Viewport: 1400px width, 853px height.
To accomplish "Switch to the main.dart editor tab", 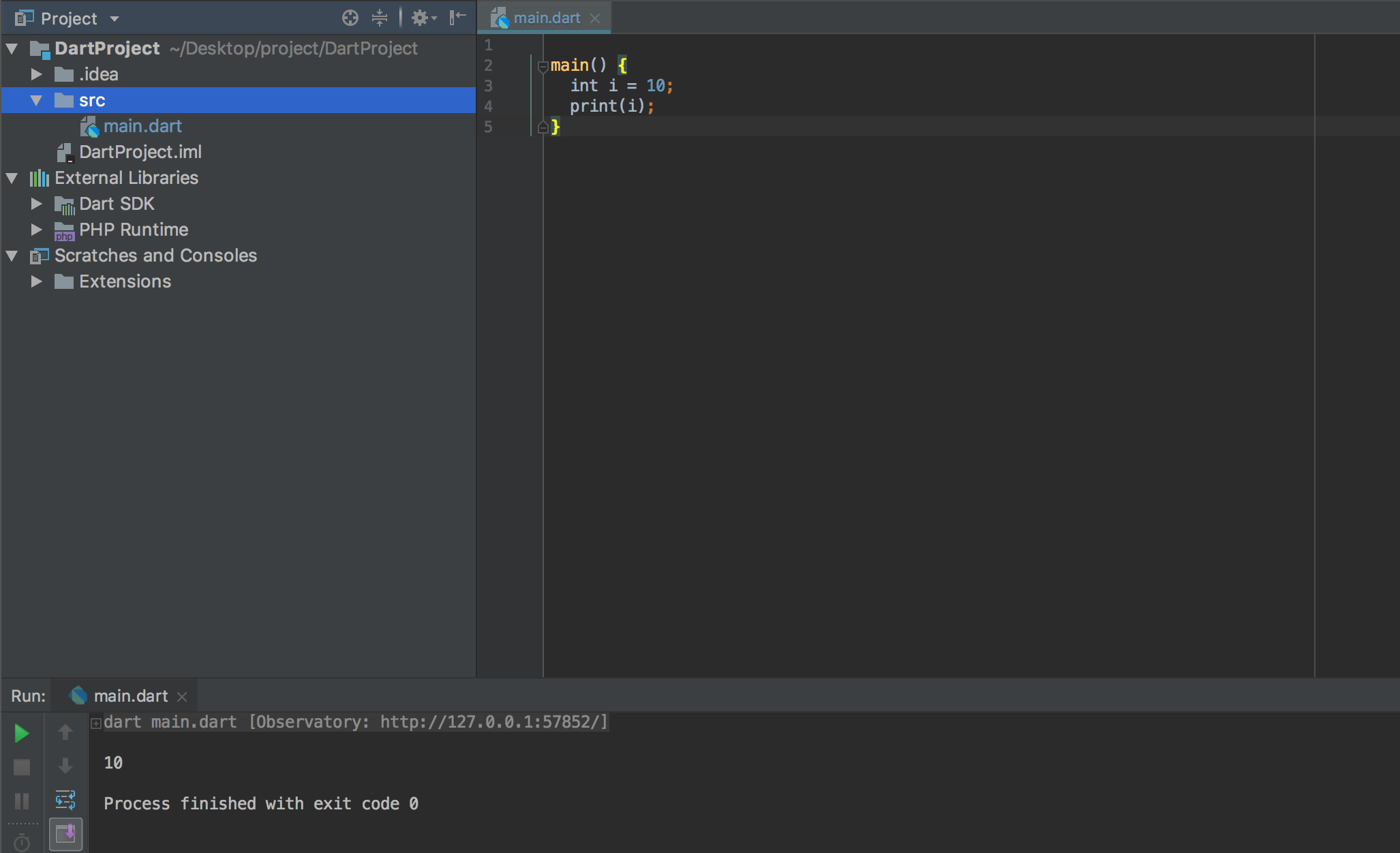I will 546,18.
